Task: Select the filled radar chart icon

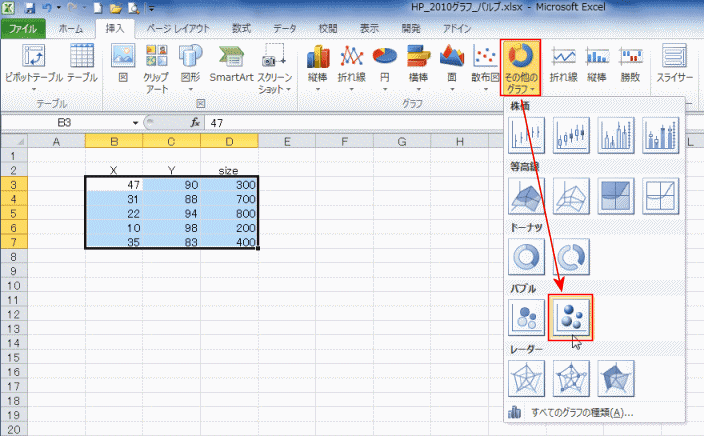Action: [x=616, y=378]
